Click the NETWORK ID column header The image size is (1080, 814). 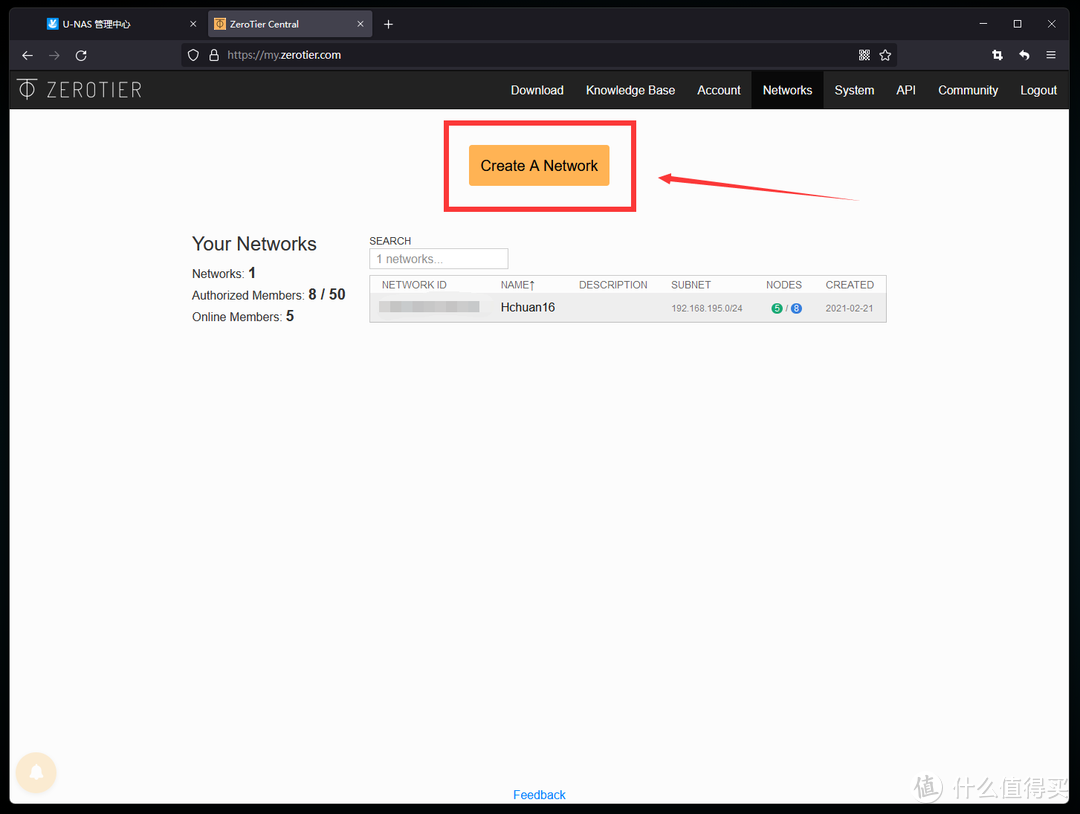(414, 285)
